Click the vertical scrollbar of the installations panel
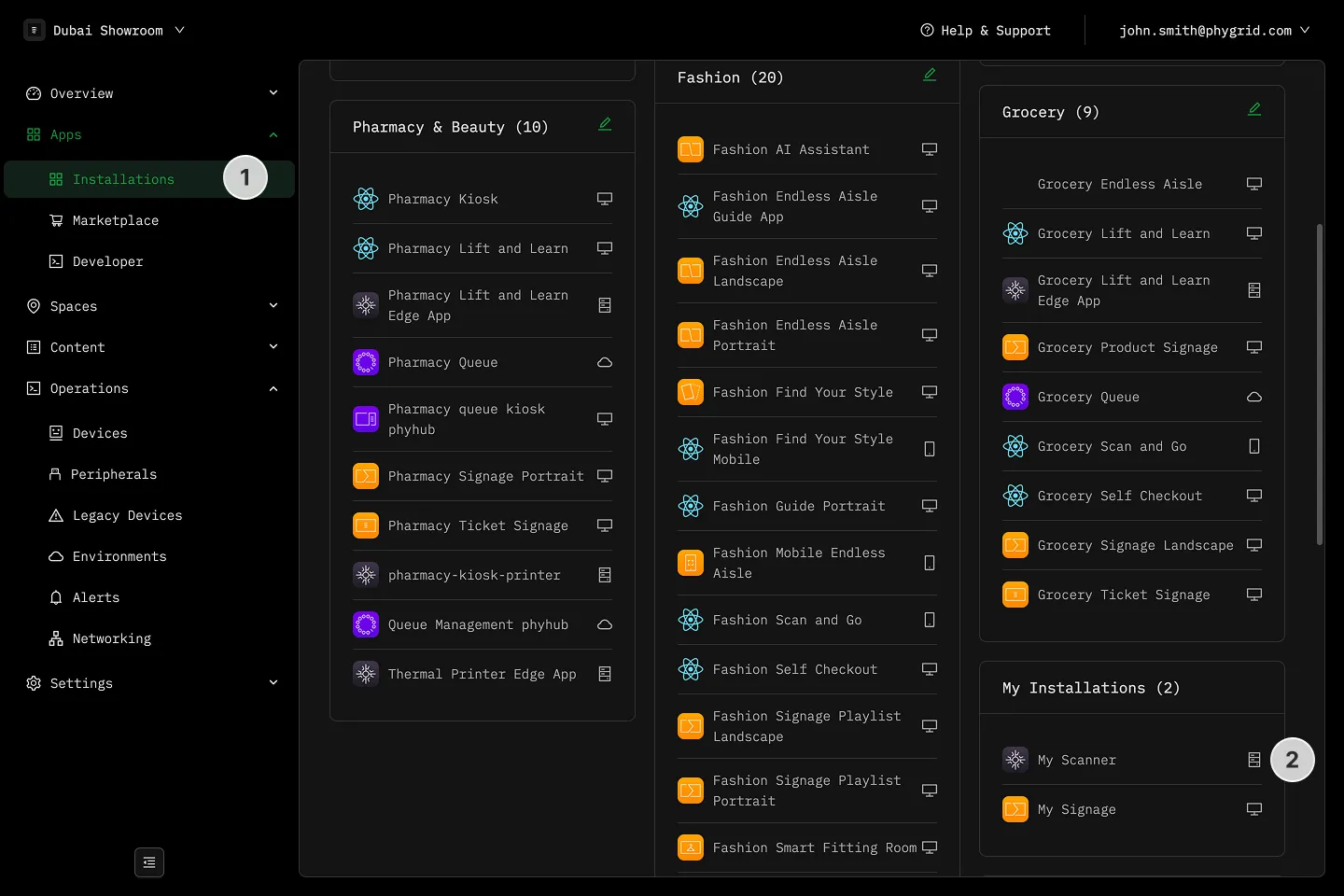This screenshot has width=1344, height=896. pos(1319,384)
